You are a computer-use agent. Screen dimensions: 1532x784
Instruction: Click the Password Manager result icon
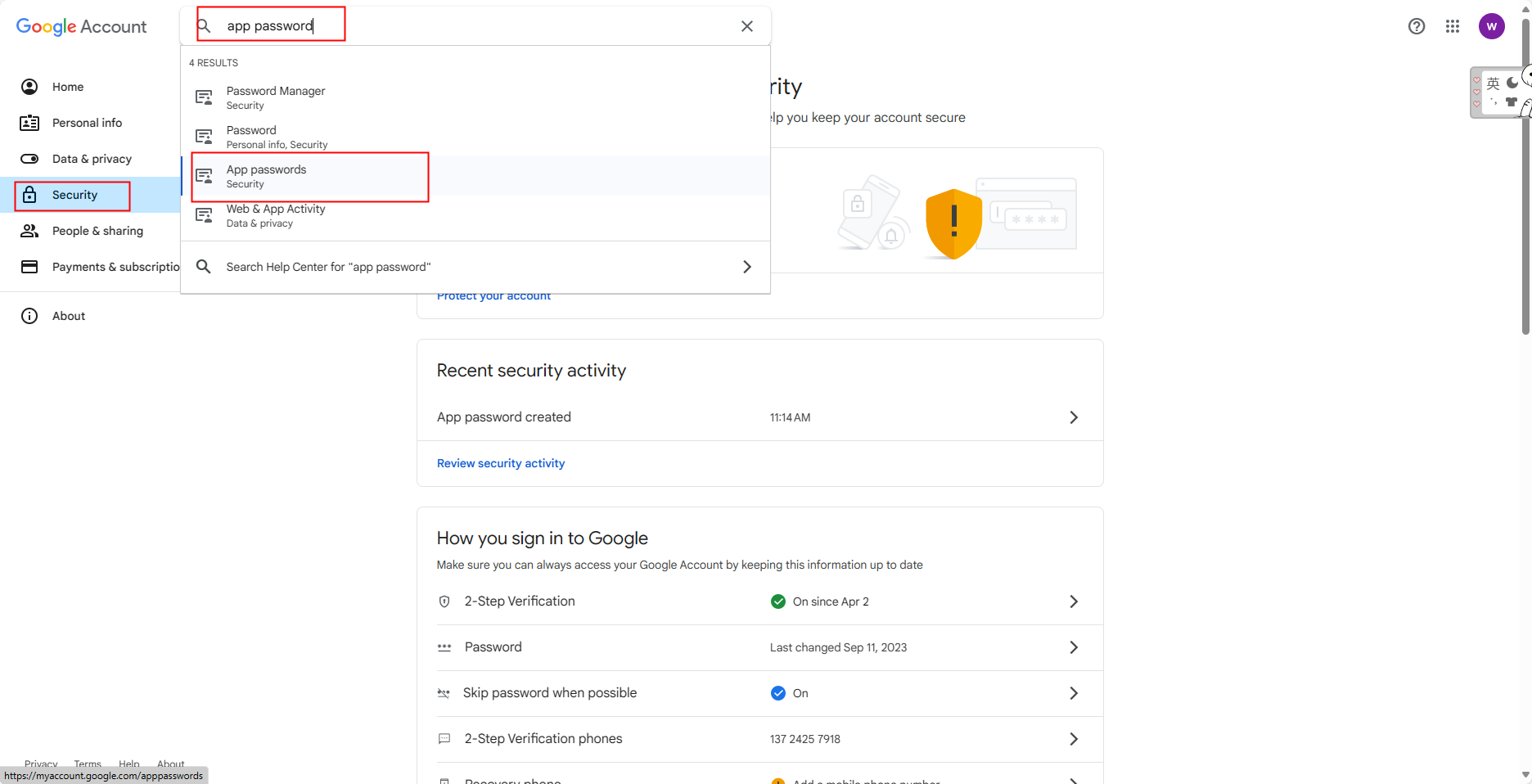tap(205, 97)
